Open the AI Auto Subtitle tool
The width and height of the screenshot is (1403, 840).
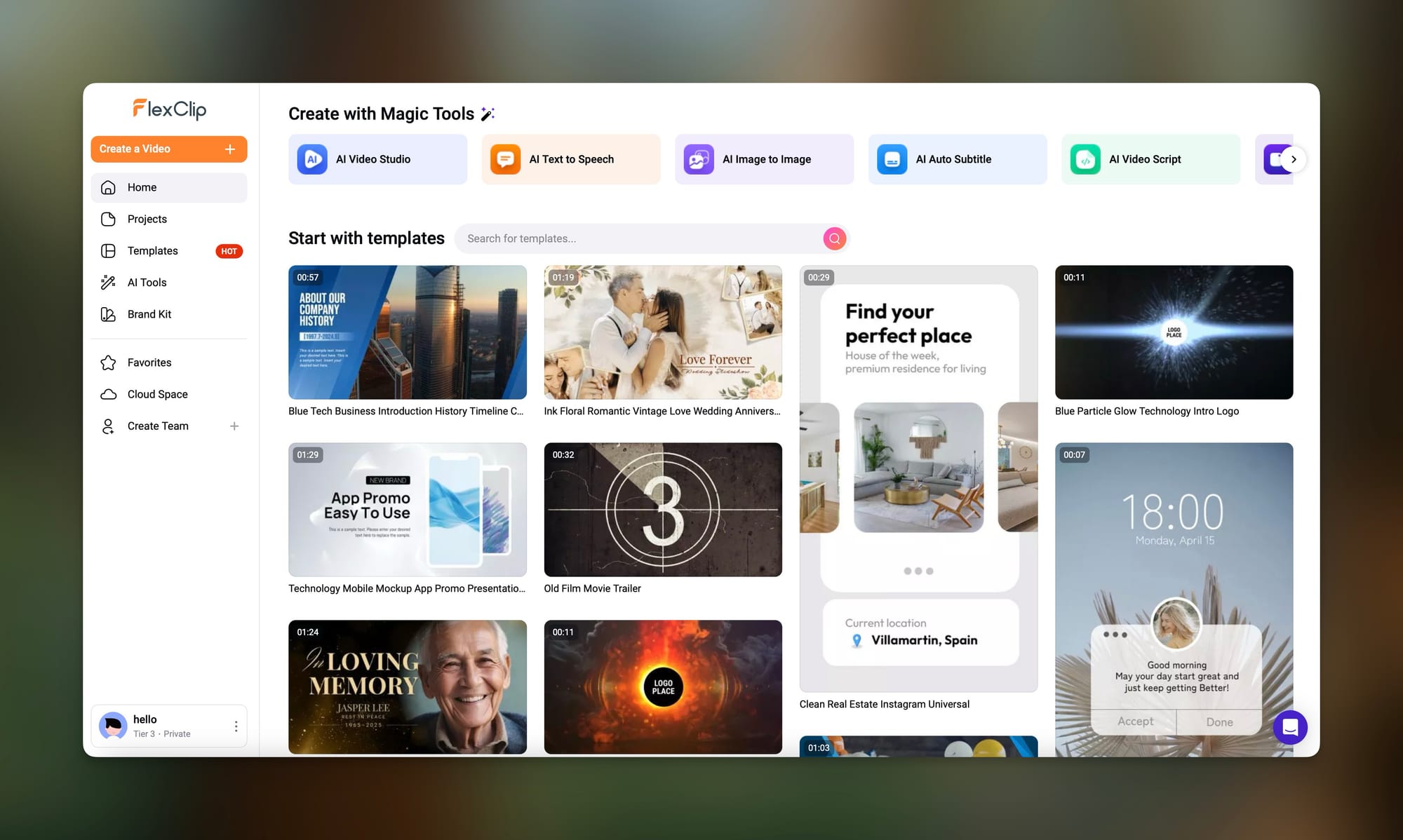point(957,159)
